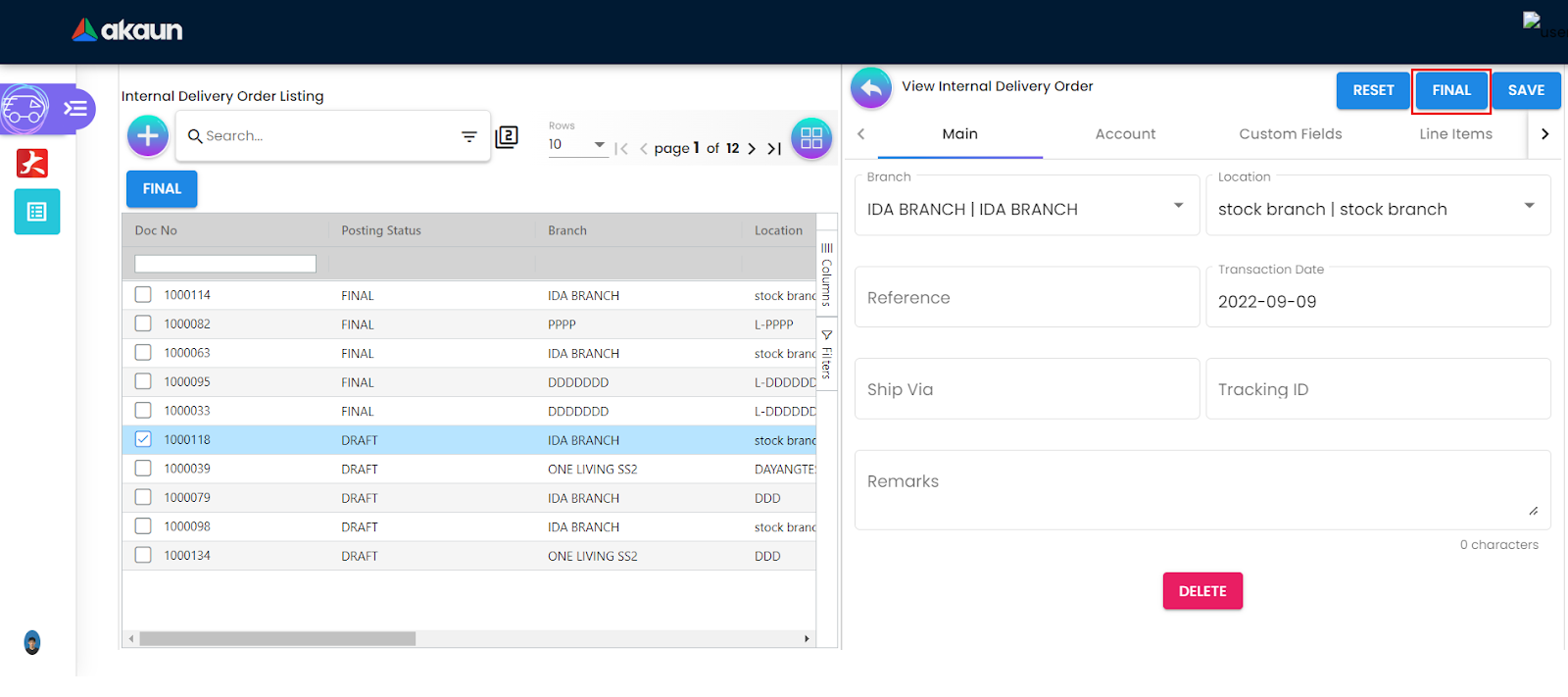This screenshot has width=1568, height=697.
Task: Click the red PDF icon in sidebar
Action: pyautogui.click(x=32, y=163)
